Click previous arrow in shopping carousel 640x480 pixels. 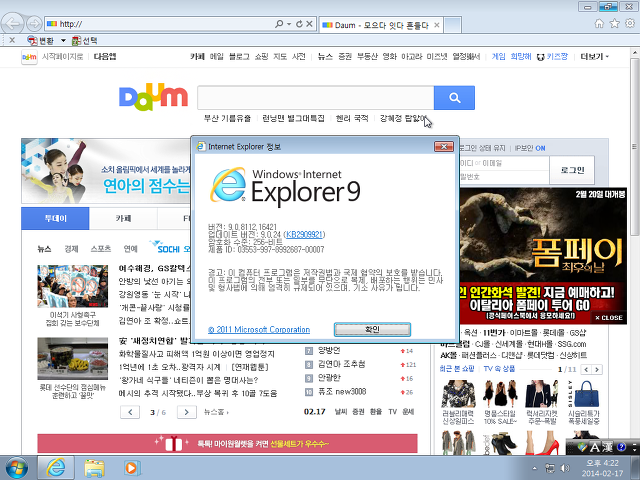pyautogui.click(x=587, y=369)
